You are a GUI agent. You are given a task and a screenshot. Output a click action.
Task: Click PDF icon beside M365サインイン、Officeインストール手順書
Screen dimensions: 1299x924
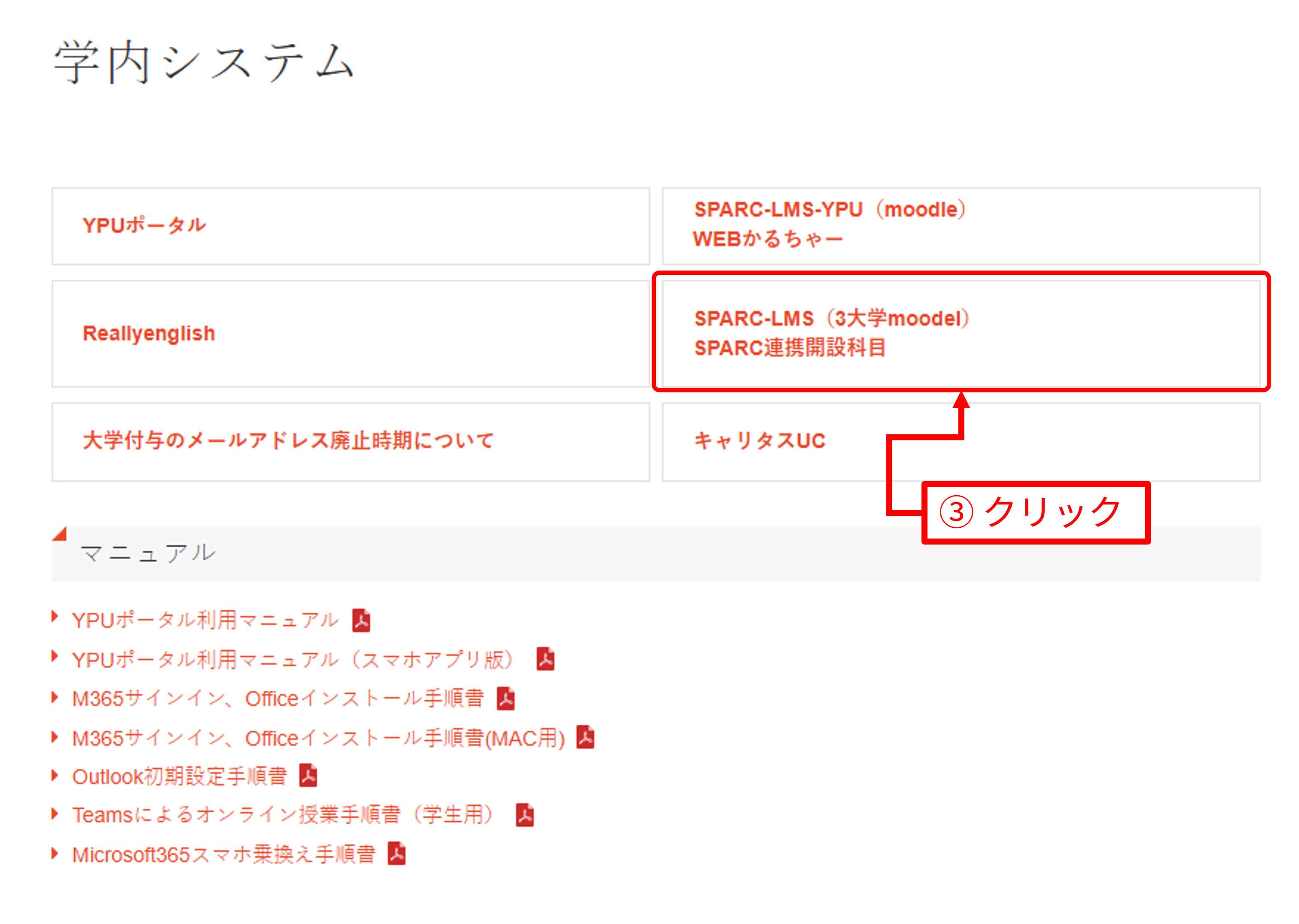[505, 698]
